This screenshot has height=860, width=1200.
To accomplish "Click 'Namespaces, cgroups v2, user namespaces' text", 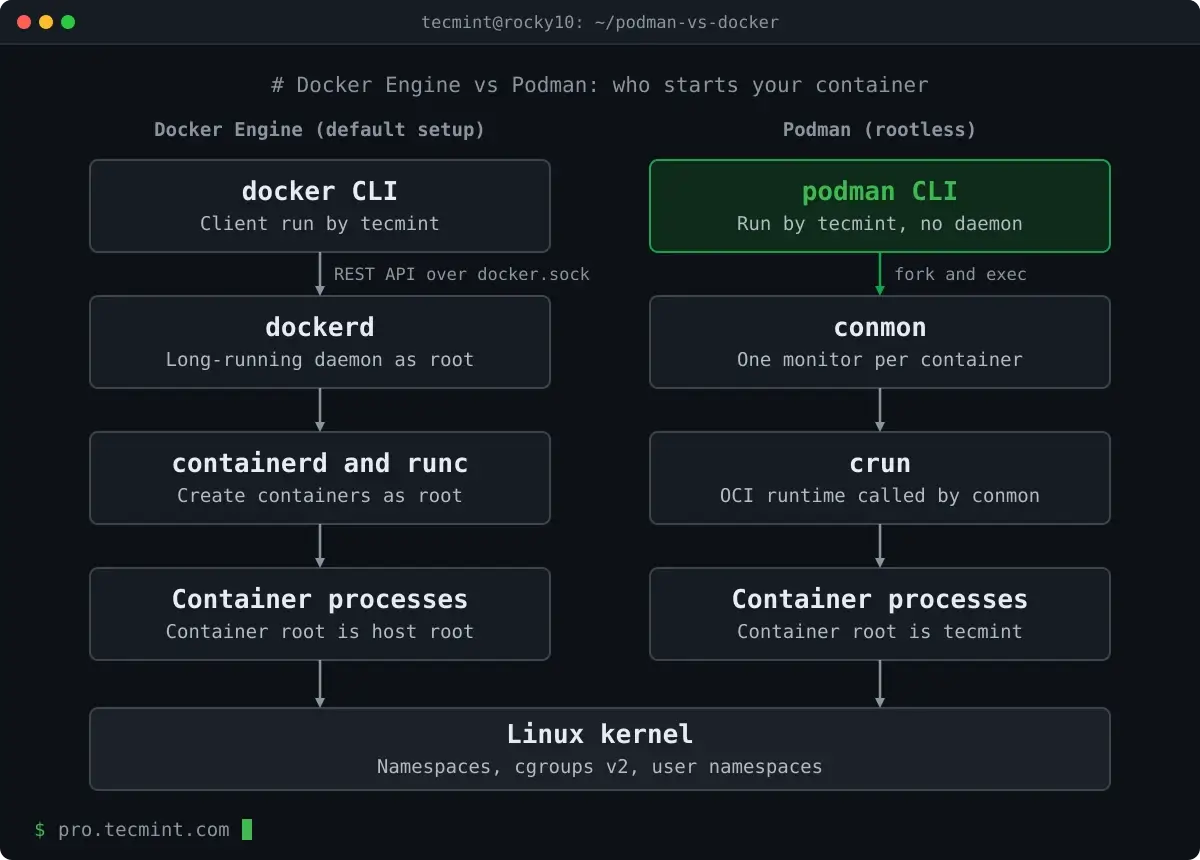I will click(600, 767).
